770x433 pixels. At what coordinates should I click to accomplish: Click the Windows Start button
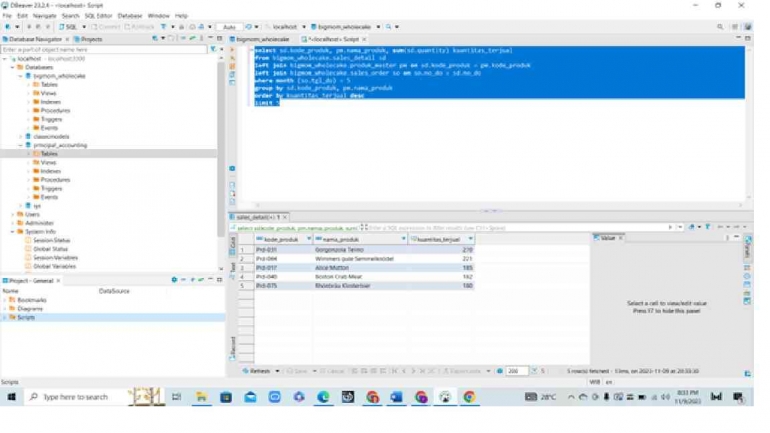coord(11,397)
